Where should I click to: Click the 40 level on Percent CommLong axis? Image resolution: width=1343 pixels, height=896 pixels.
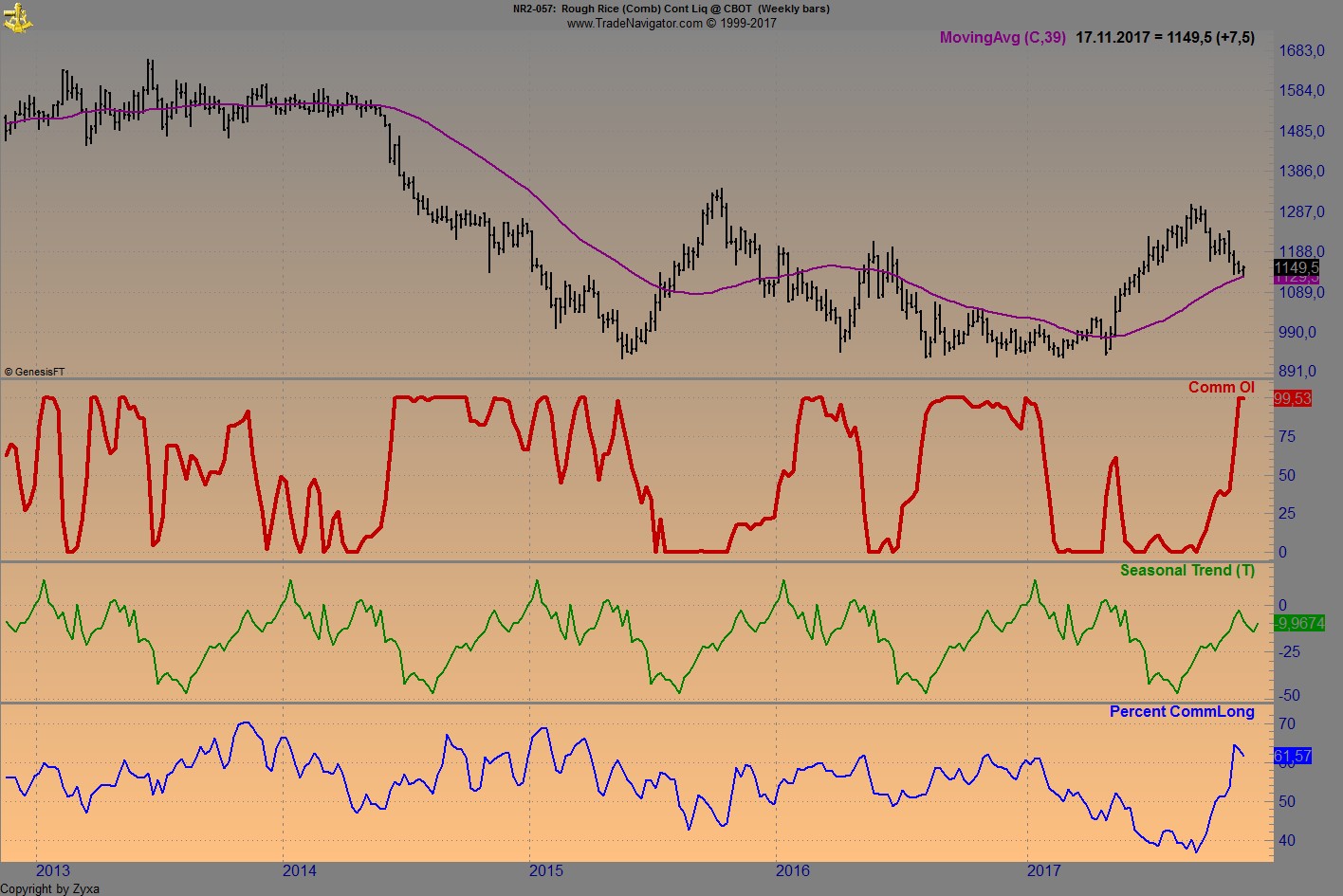tap(1287, 841)
